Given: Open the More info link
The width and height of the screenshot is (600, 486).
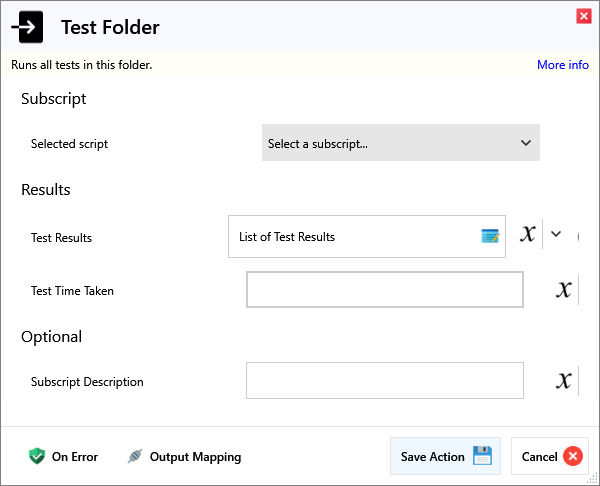Looking at the screenshot, I should (562, 65).
